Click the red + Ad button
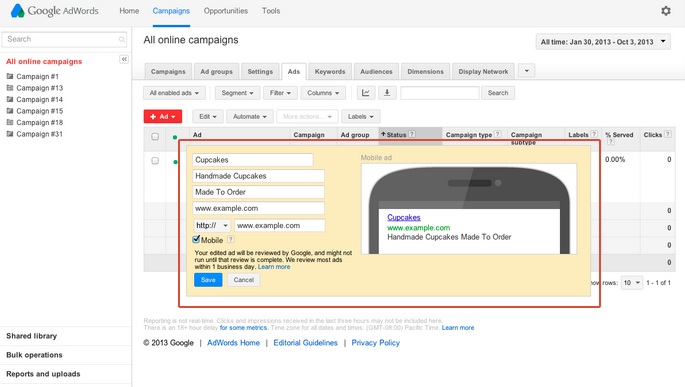Image resolution: width=685 pixels, height=387 pixels. [x=163, y=117]
